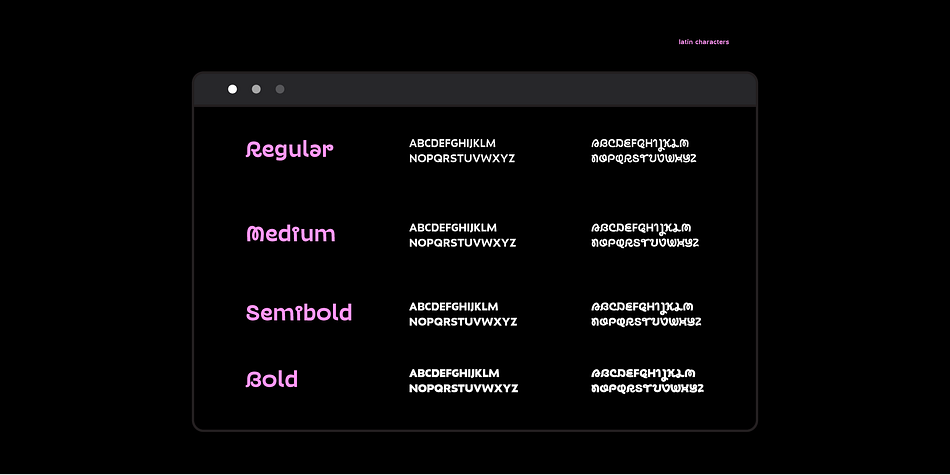Click the dark gray third window dot
The image size is (950, 475).
coord(280,89)
